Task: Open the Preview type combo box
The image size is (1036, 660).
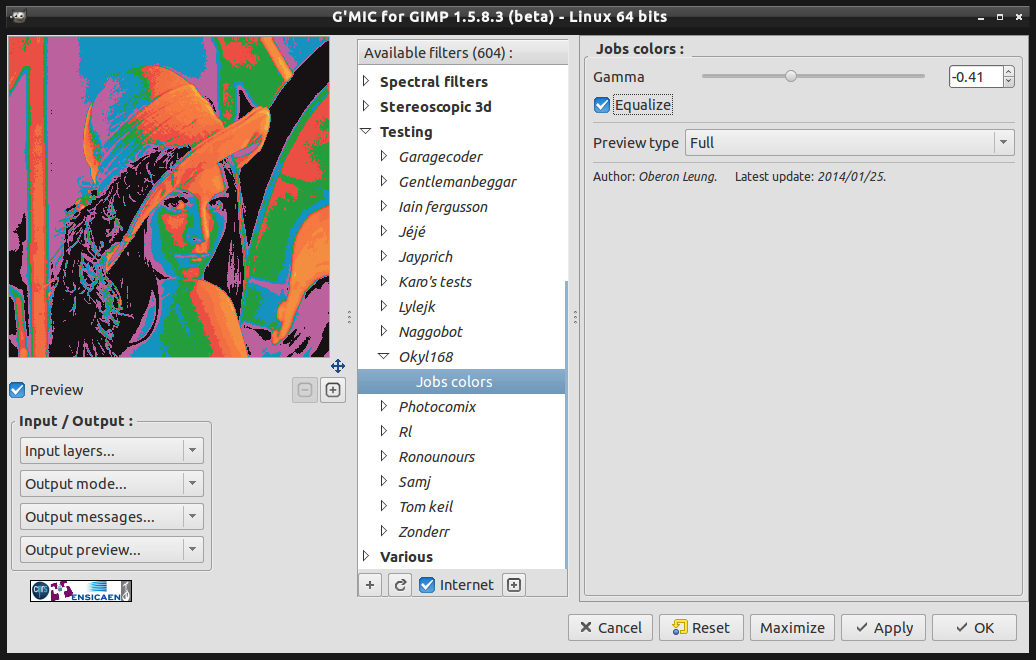Action: [849, 143]
